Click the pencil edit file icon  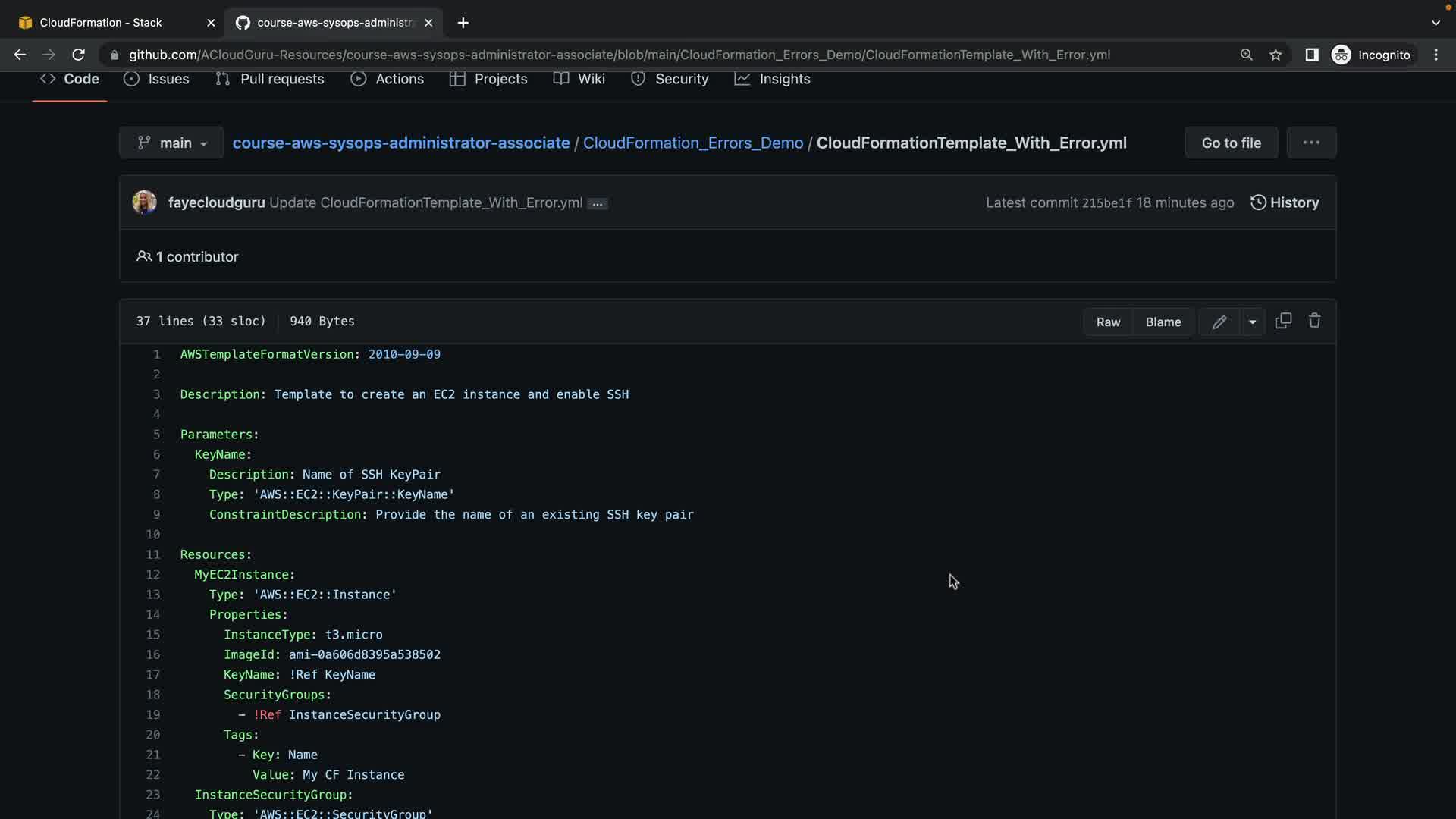(1219, 322)
